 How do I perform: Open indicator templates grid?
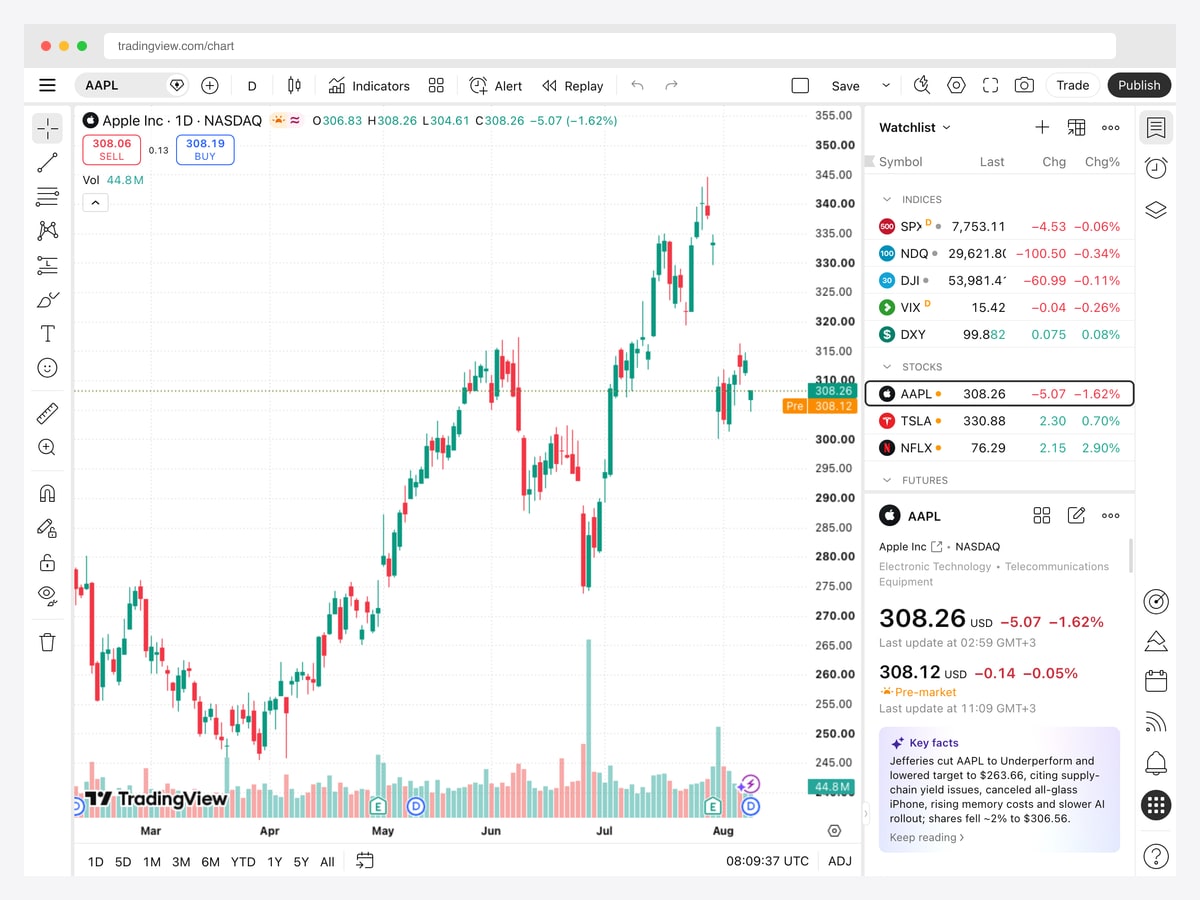(x=436, y=85)
